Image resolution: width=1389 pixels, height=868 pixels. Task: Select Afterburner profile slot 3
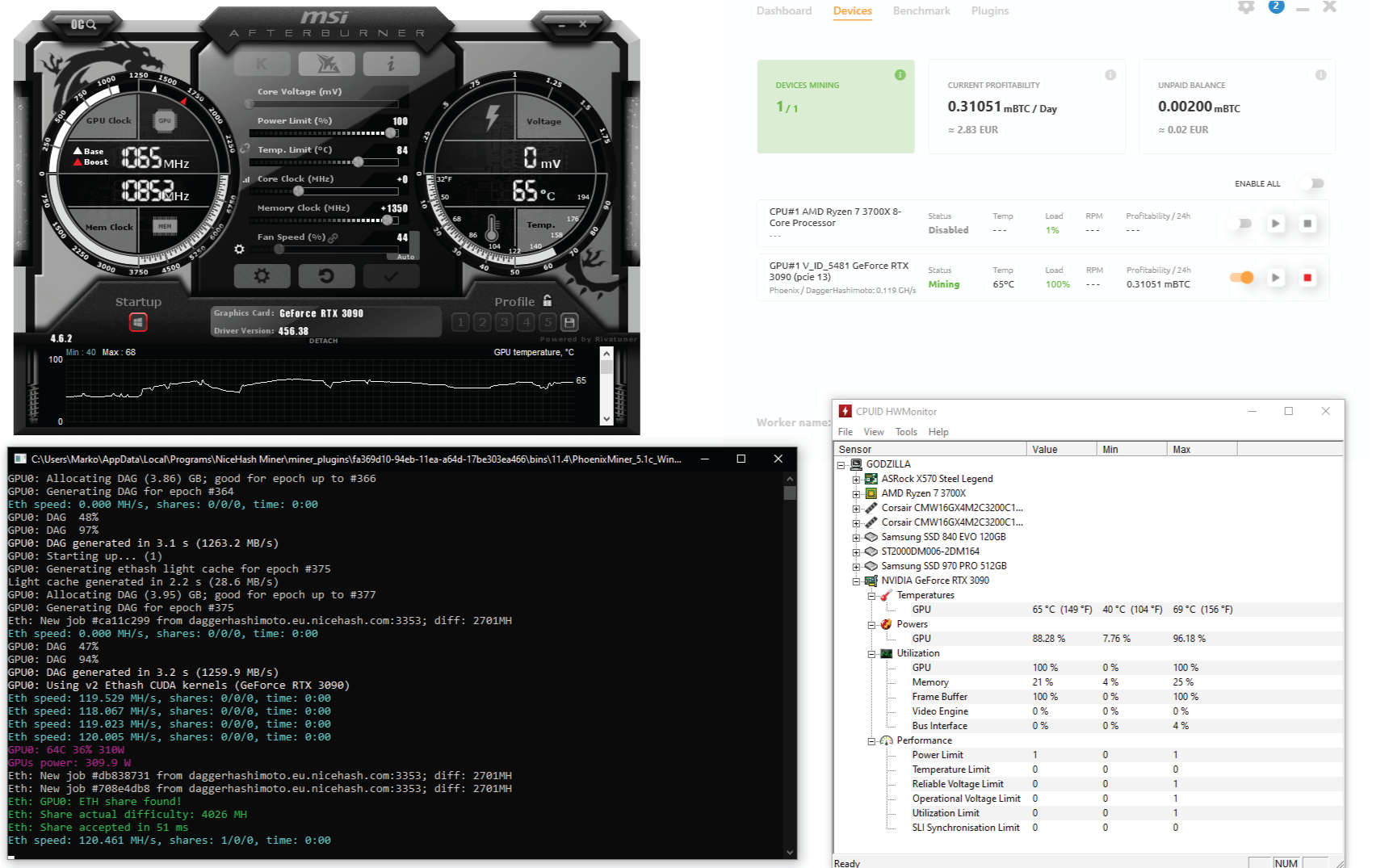coord(504,322)
